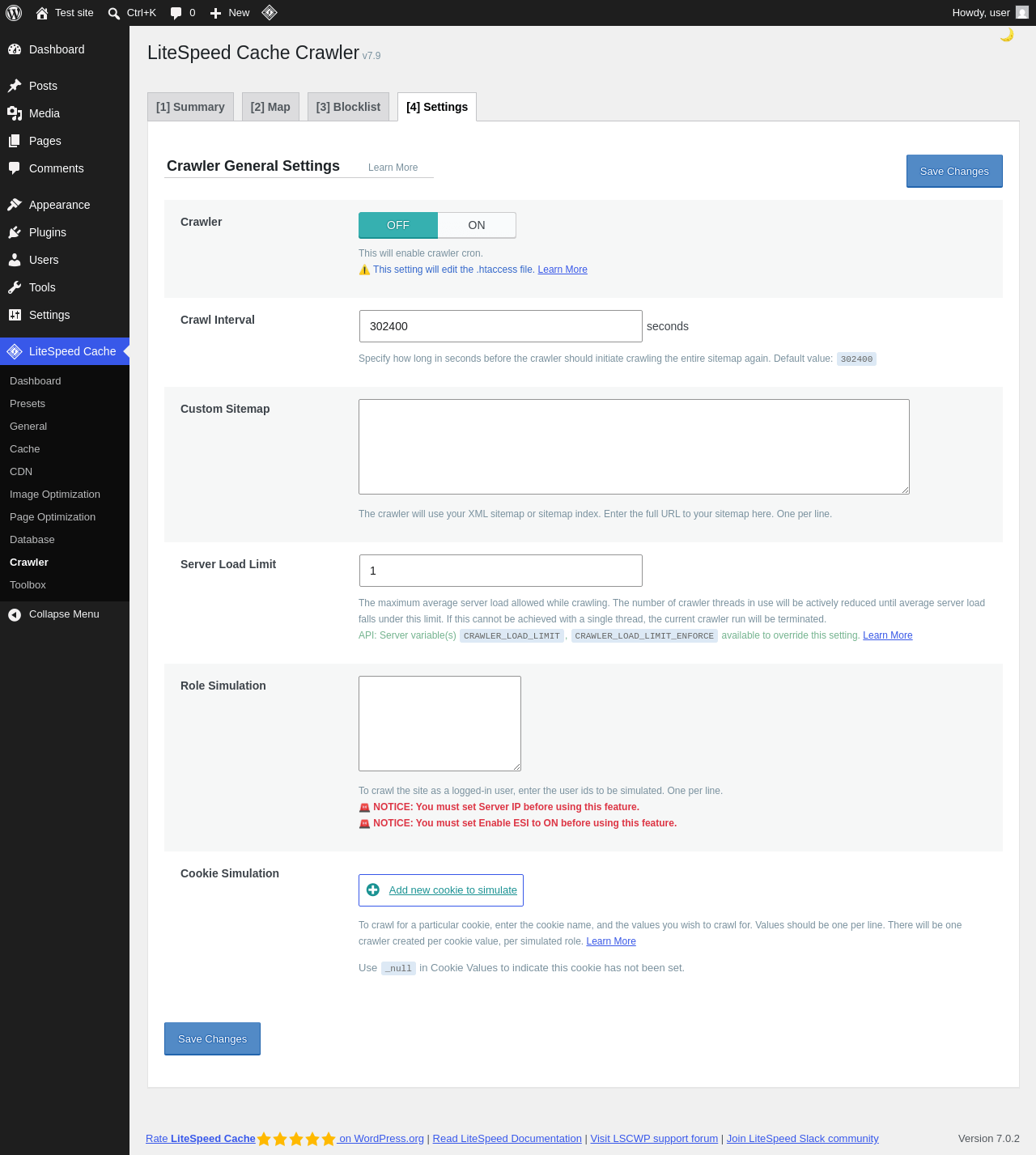Image resolution: width=1036 pixels, height=1155 pixels.
Task: Open the Page Optimization submenu item
Action: (x=53, y=517)
